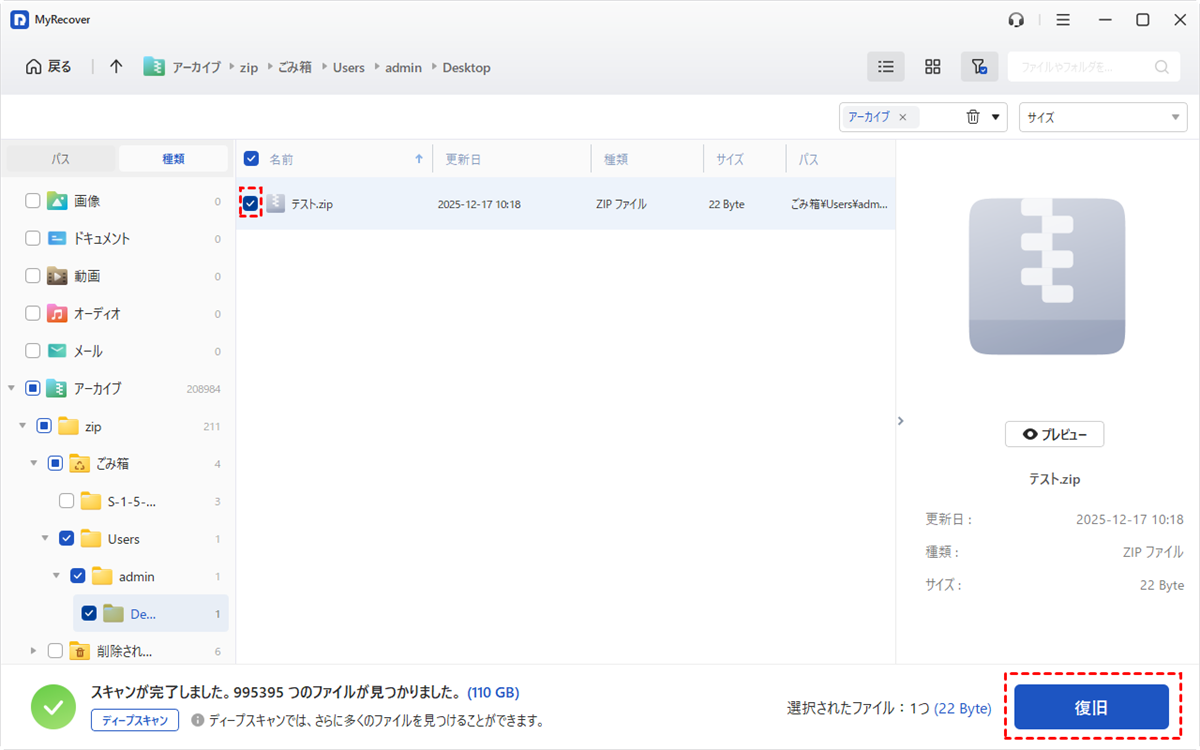This screenshot has width=1200, height=750.
Task: Click the headset support icon
Action: pos(1017,20)
